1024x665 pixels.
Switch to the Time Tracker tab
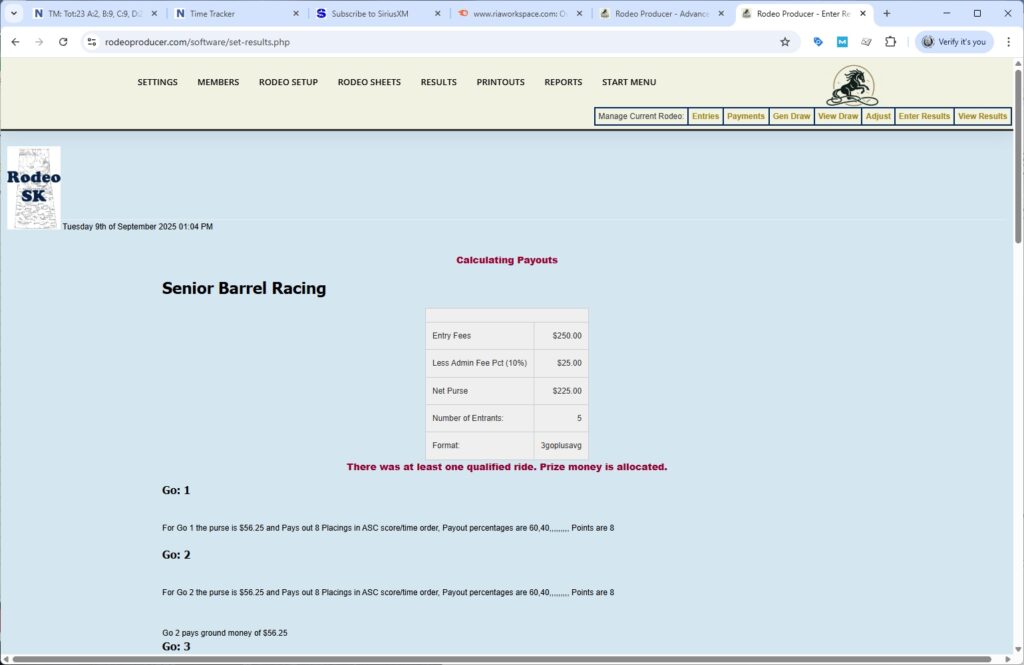click(x=234, y=14)
